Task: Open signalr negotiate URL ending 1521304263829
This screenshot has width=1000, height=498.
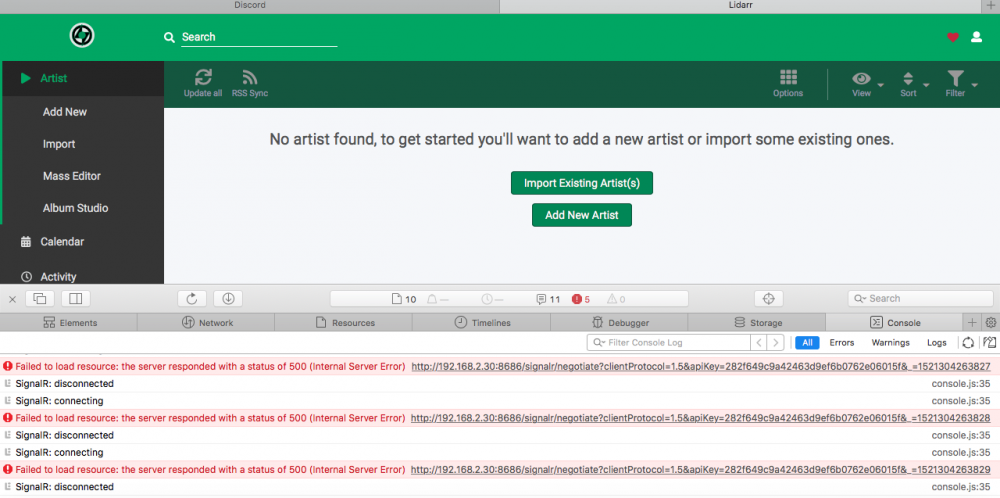Action: click(x=701, y=470)
